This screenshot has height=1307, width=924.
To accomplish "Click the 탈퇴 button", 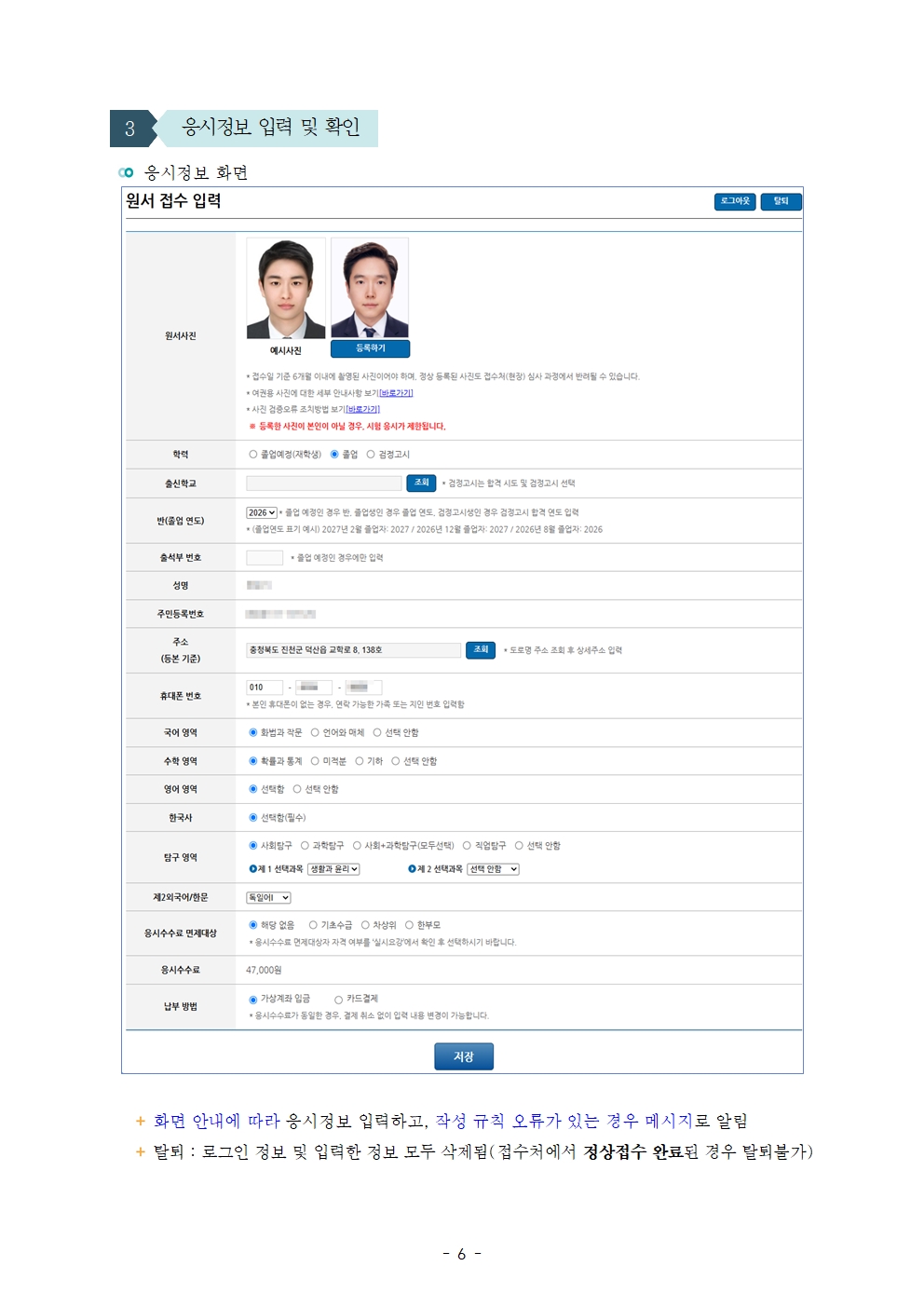I will 781,201.
